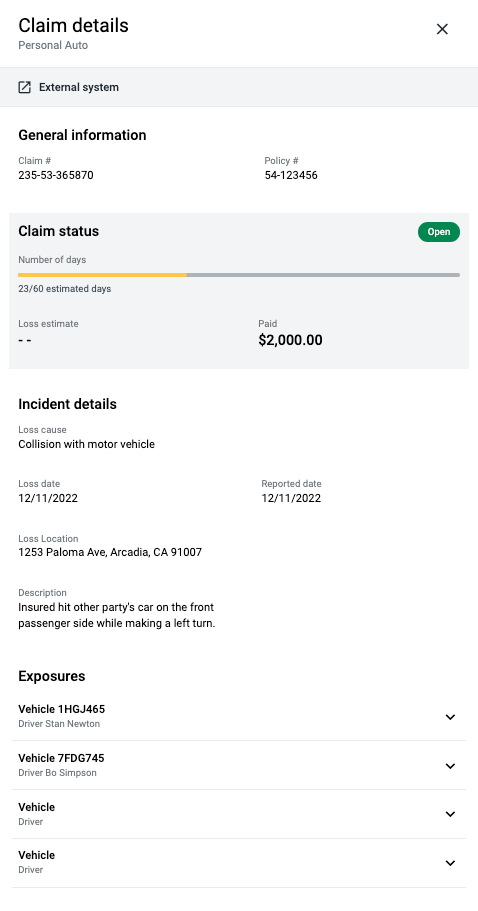Click the 1253 Paloma Ave loss location
The image size is (478, 911).
[x=110, y=552]
